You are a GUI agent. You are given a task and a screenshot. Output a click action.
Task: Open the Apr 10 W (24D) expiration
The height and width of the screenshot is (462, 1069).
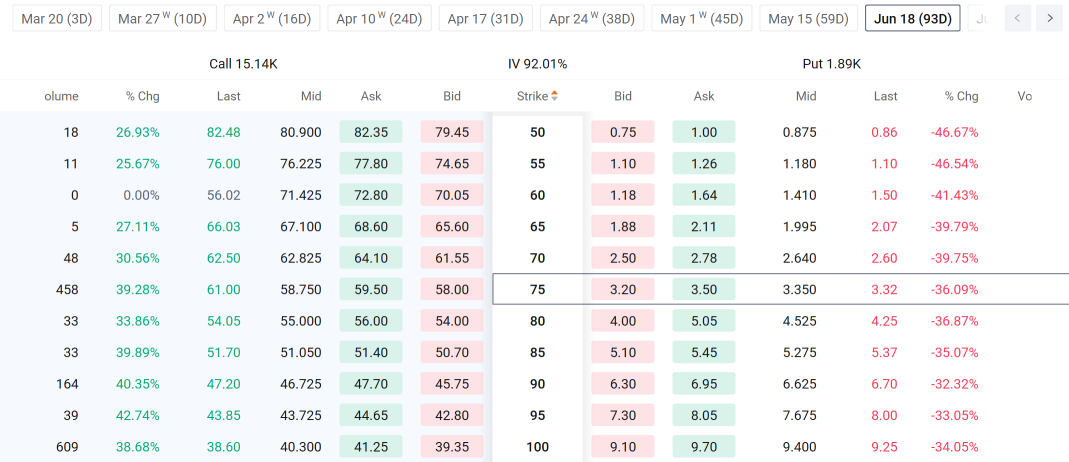379,18
